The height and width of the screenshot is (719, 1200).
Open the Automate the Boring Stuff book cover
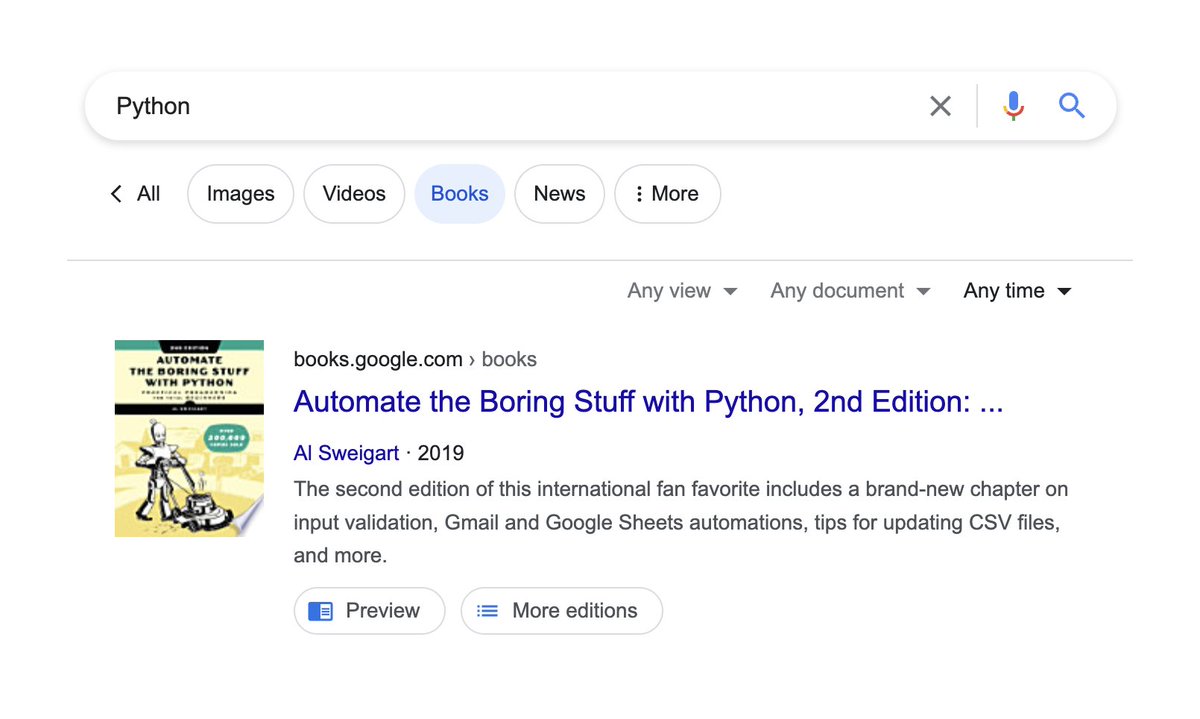click(x=189, y=438)
